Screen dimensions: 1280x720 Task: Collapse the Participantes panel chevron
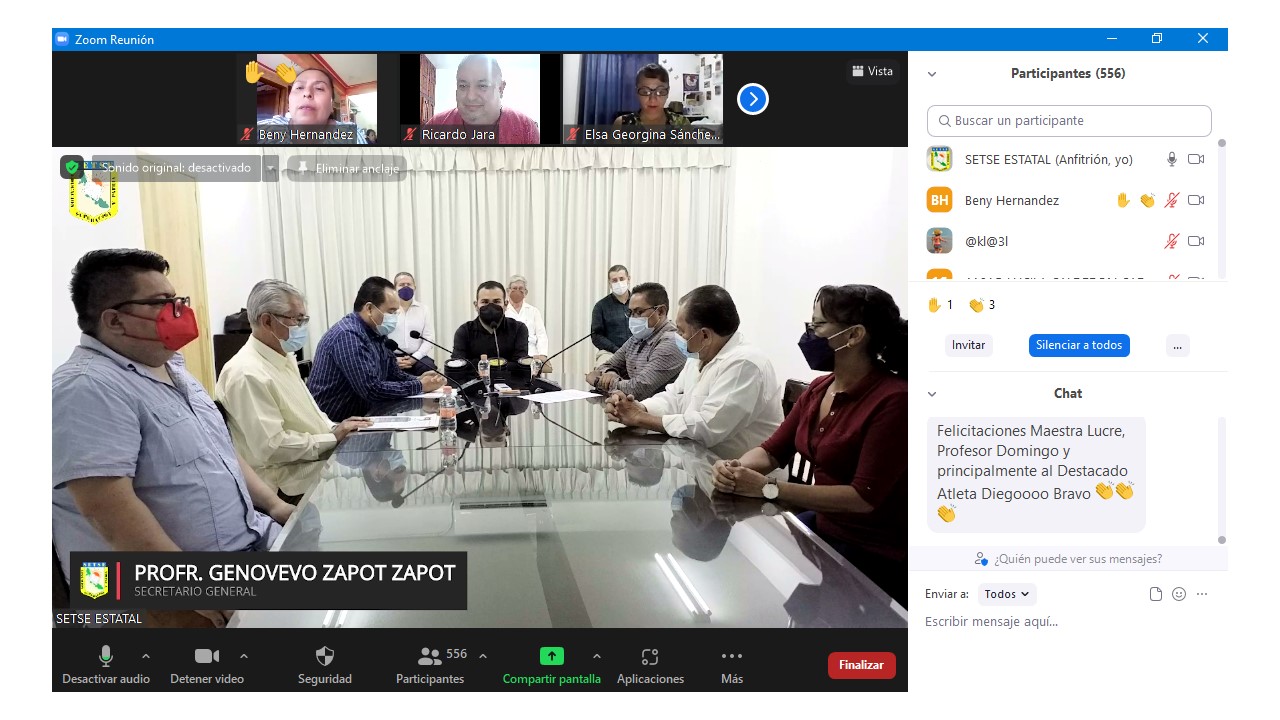point(932,74)
